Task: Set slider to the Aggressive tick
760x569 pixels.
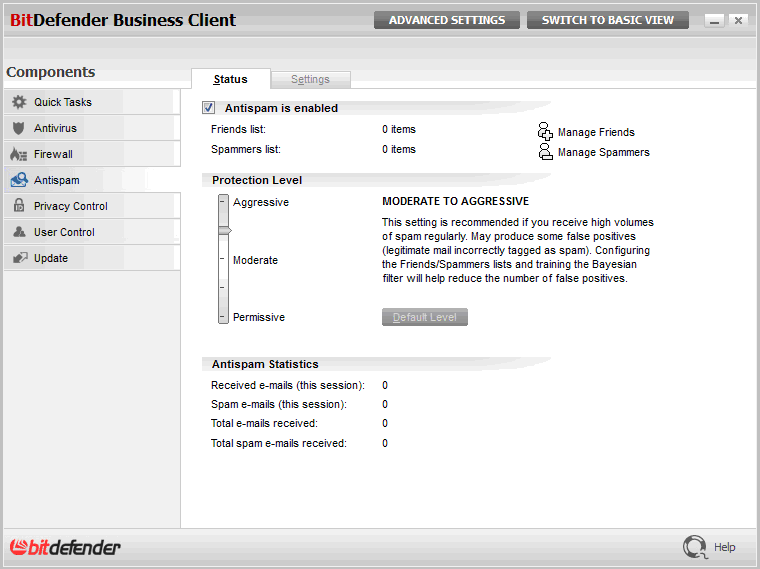Action: (x=223, y=202)
